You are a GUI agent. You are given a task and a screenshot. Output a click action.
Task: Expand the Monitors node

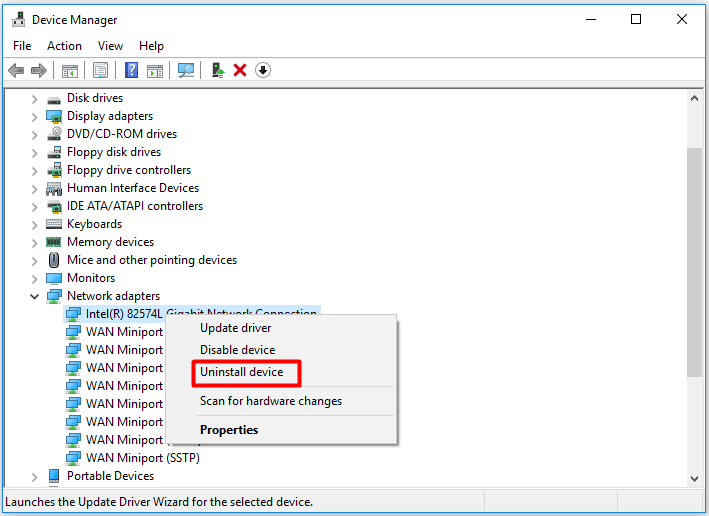(x=35, y=278)
